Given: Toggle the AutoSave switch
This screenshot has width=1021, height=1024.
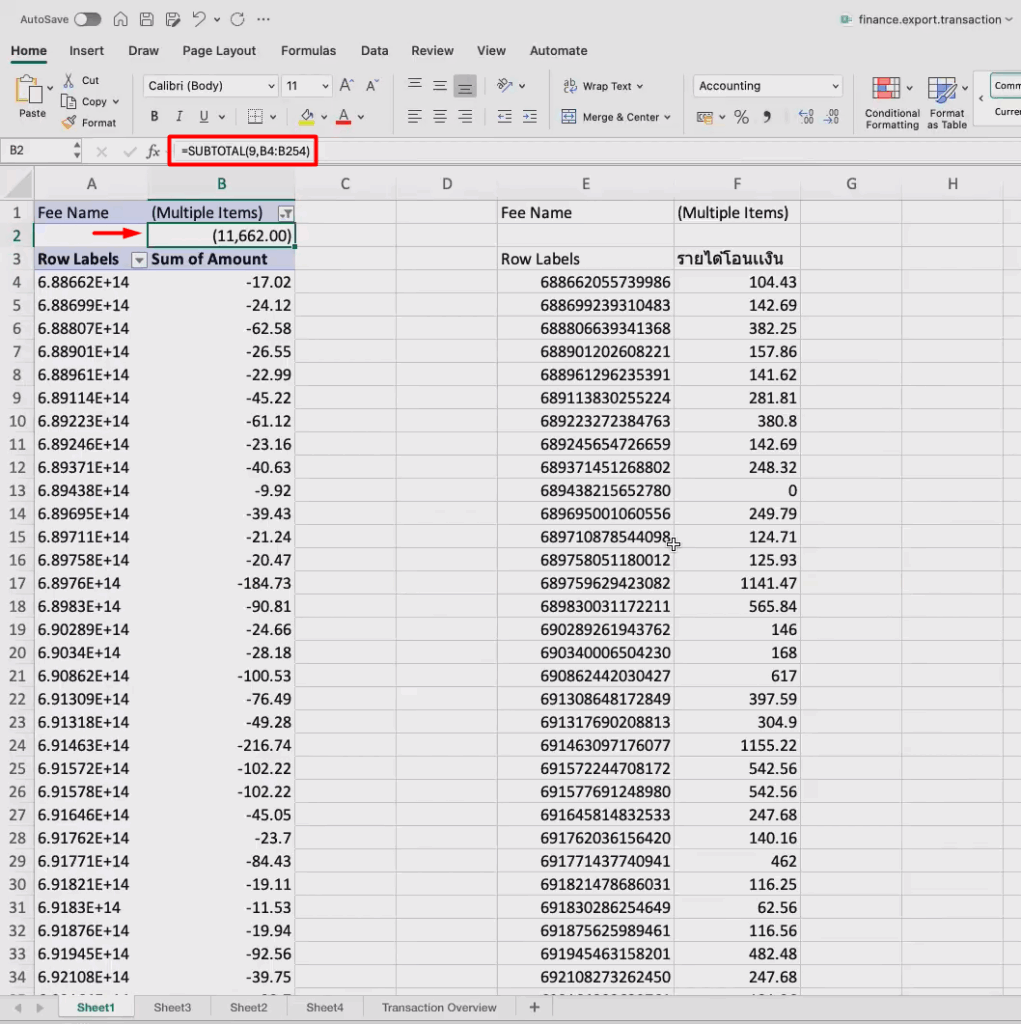Looking at the screenshot, I should 87,19.
